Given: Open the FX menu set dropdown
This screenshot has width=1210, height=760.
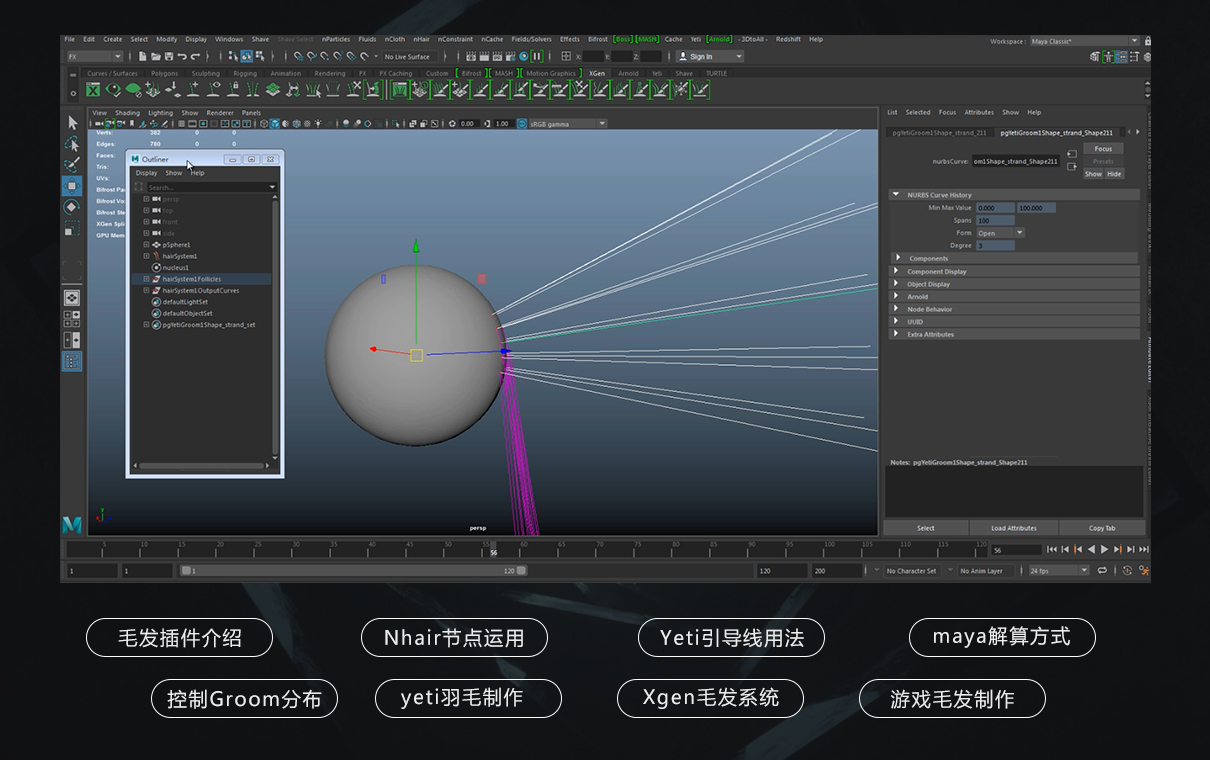Looking at the screenshot, I should pyautogui.click(x=95, y=57).
